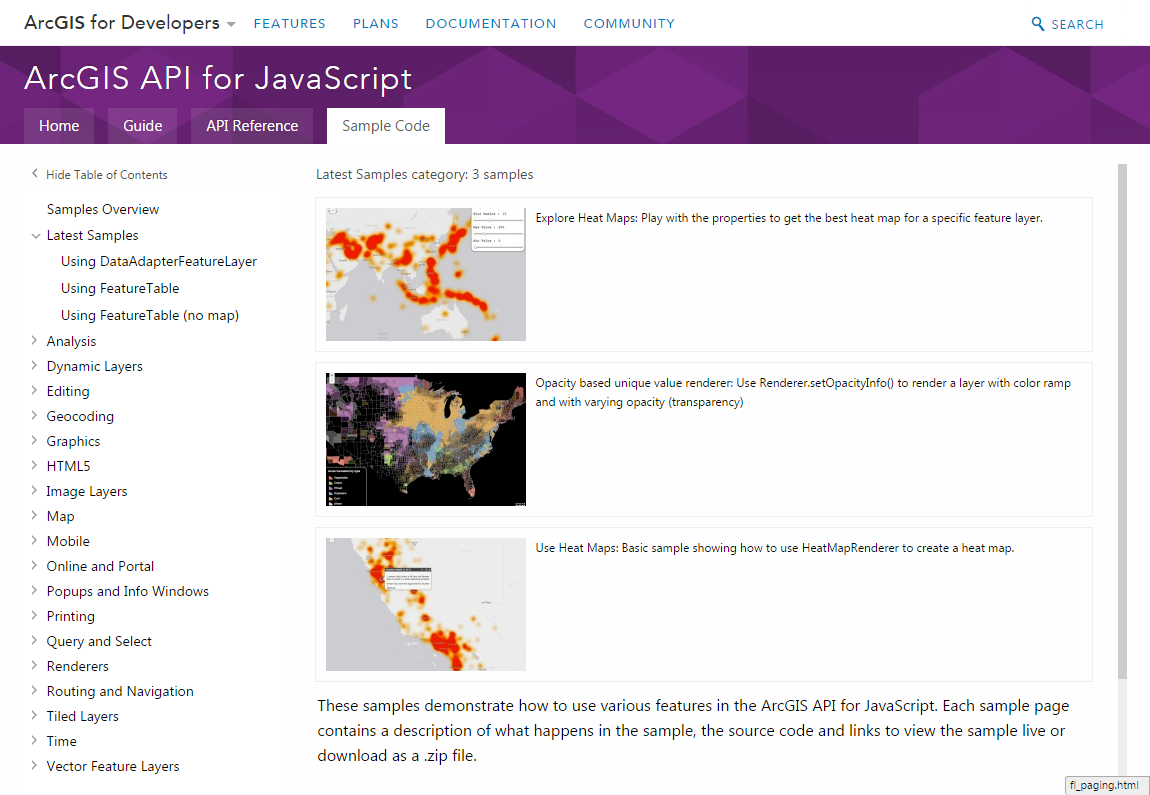This screenshot has width=1150, height=795.
Task: Expand the Analysis category
Action: [34, 340]
